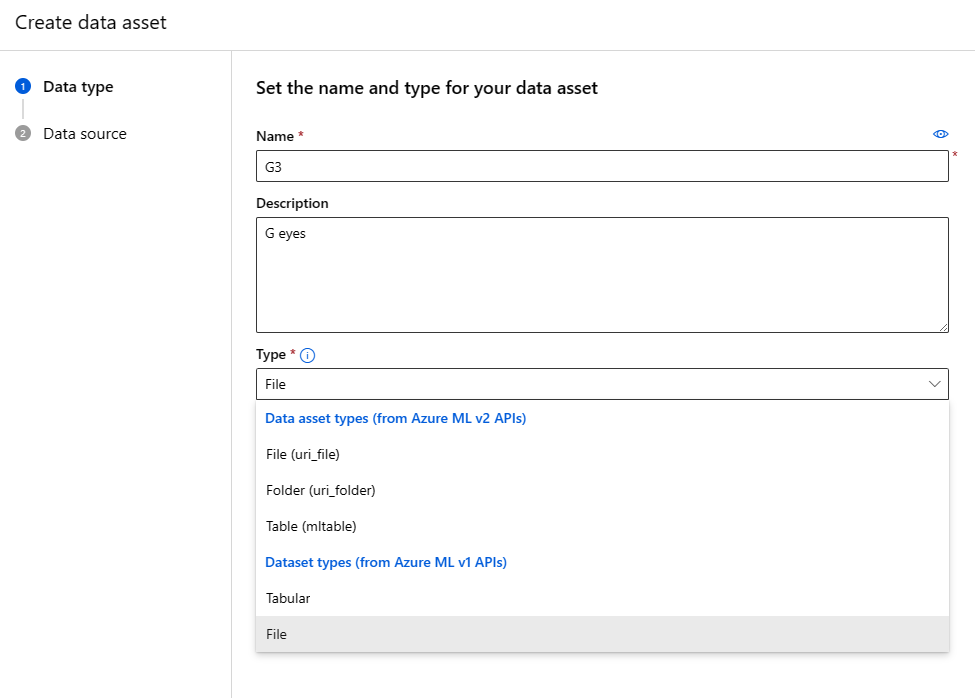Screen dimensions: 975x698
Task: Select the Data source step label
Action: [85, 133]
